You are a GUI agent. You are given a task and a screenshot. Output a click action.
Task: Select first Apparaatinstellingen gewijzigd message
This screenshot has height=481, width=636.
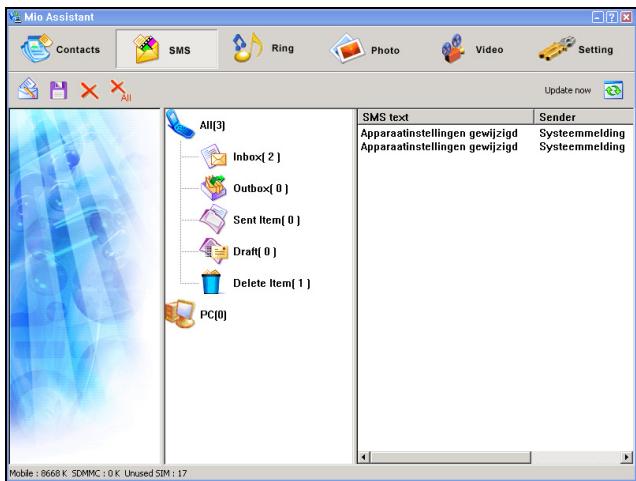[x=439, y=133]
